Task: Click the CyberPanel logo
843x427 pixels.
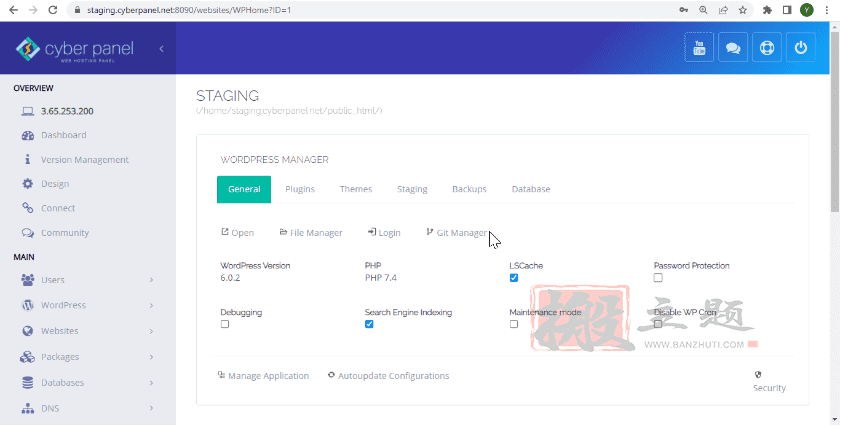Action: pos(74,49)
